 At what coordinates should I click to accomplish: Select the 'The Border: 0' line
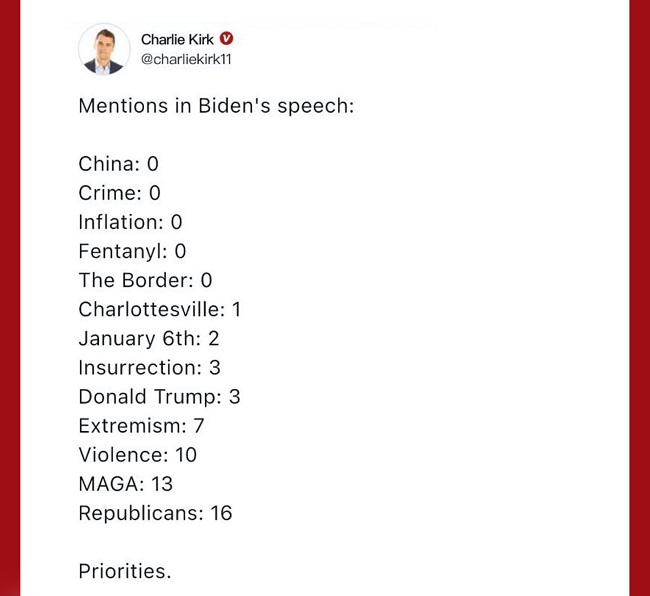pos(146,280)
